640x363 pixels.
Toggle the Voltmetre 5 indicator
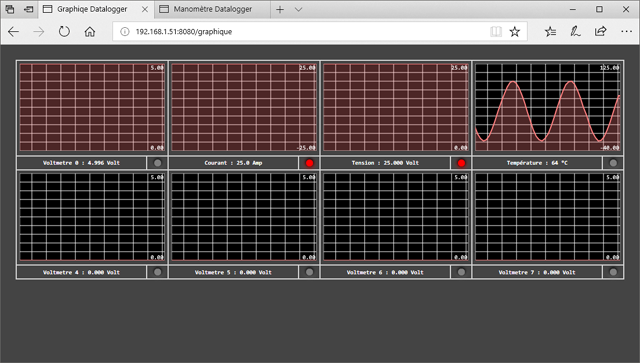click(309, 272)
